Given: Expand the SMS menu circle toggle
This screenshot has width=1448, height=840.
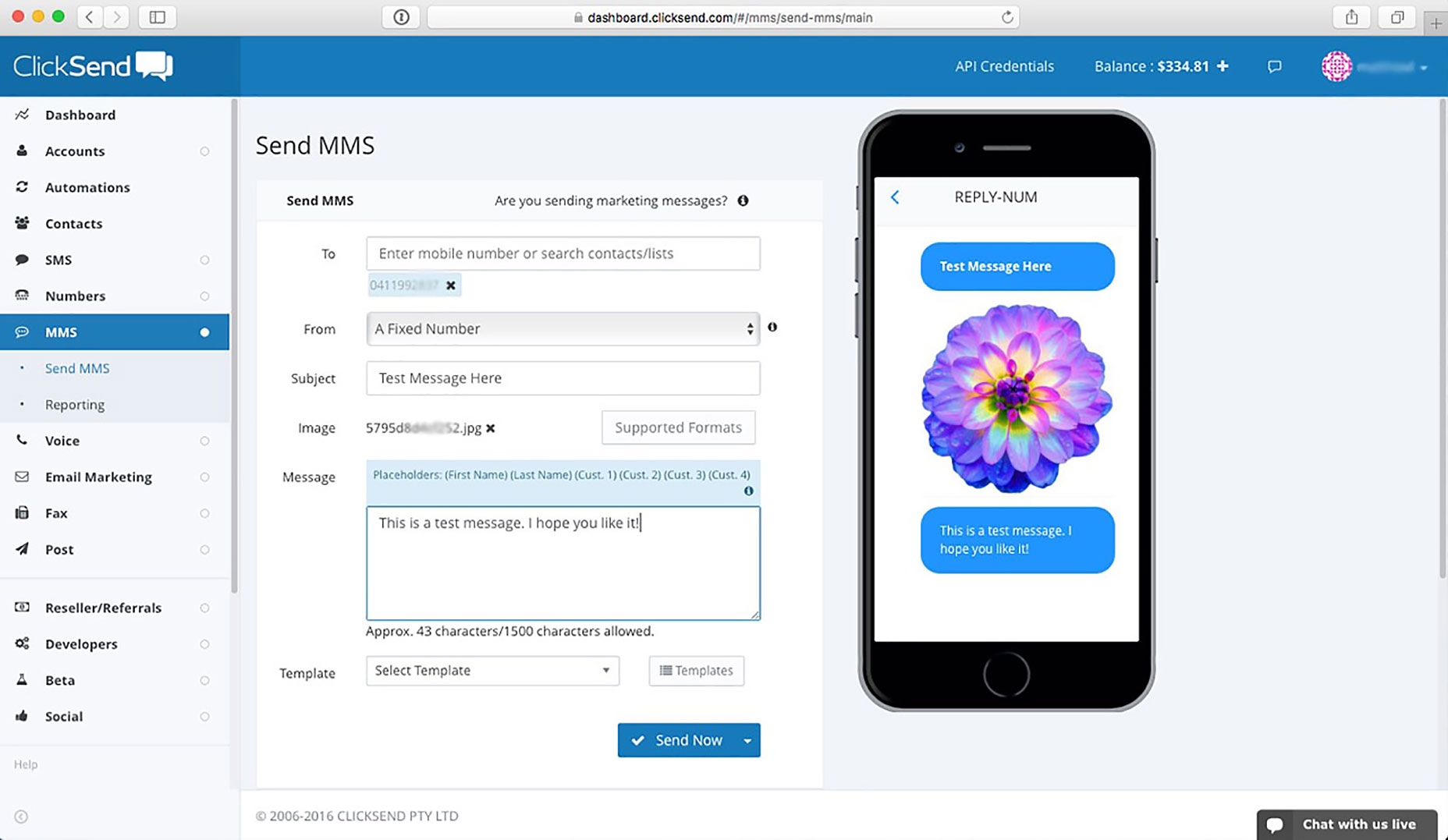Looking at the screenshot, I should coord(204,260).
